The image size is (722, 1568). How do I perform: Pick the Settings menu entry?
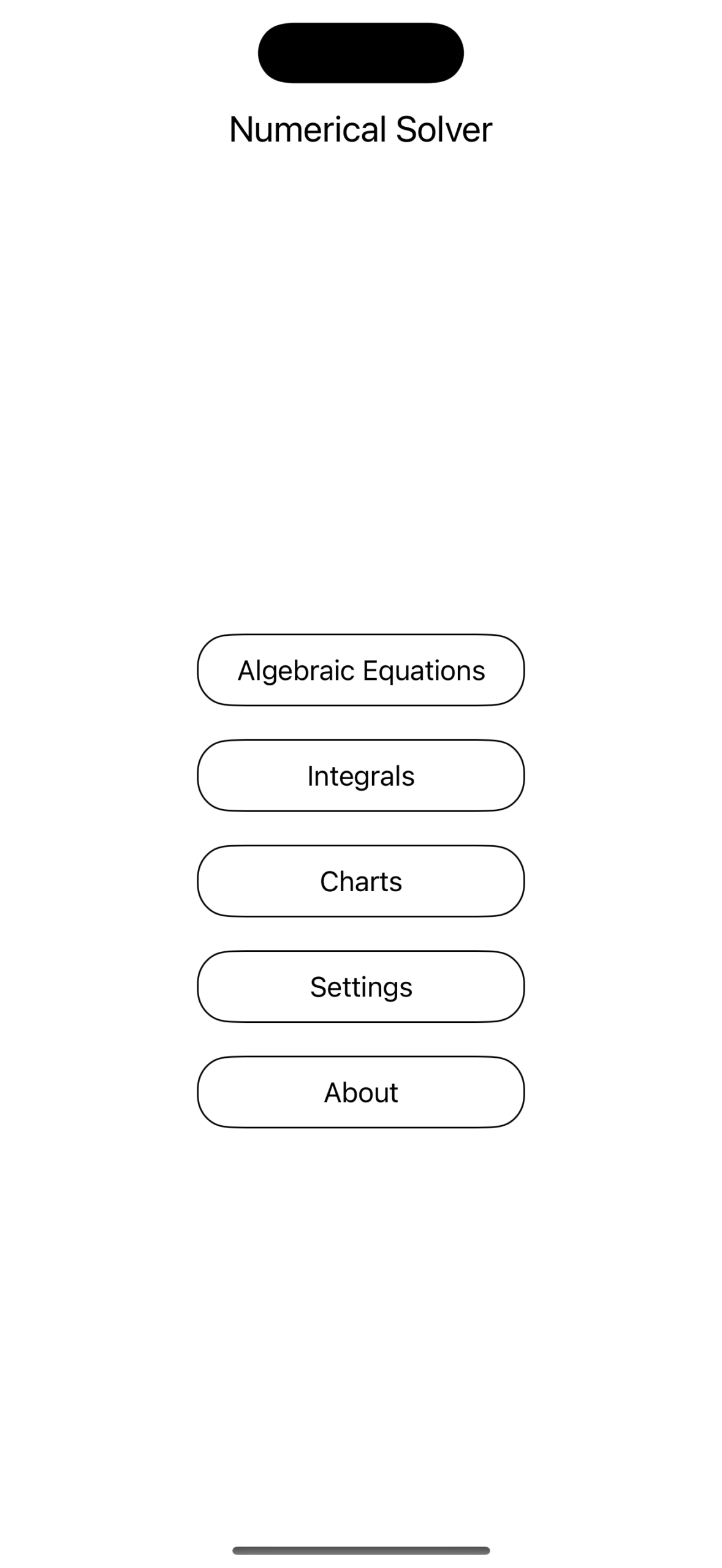pyautogui.click(x=360, y=986)
